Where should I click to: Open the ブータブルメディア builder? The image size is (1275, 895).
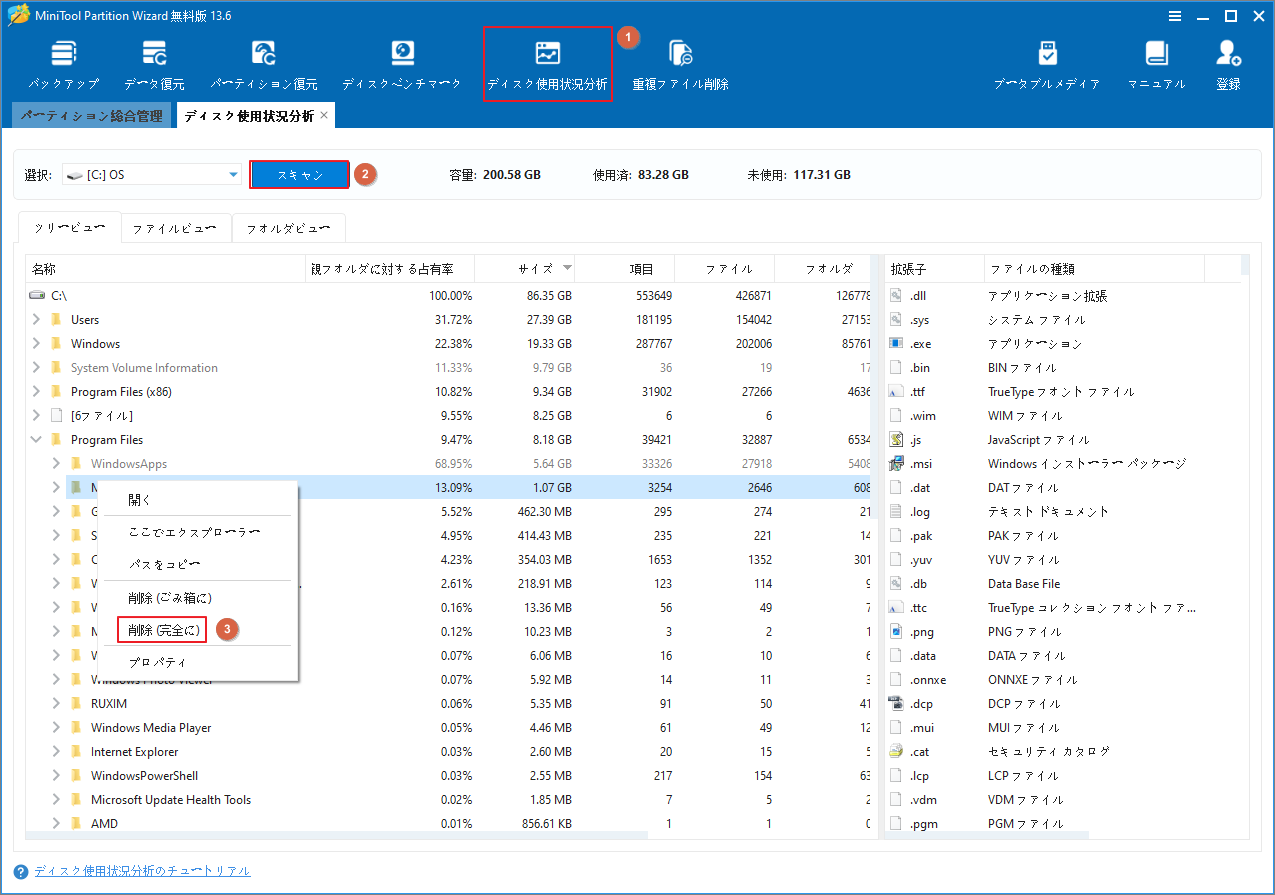point(1047,65)
